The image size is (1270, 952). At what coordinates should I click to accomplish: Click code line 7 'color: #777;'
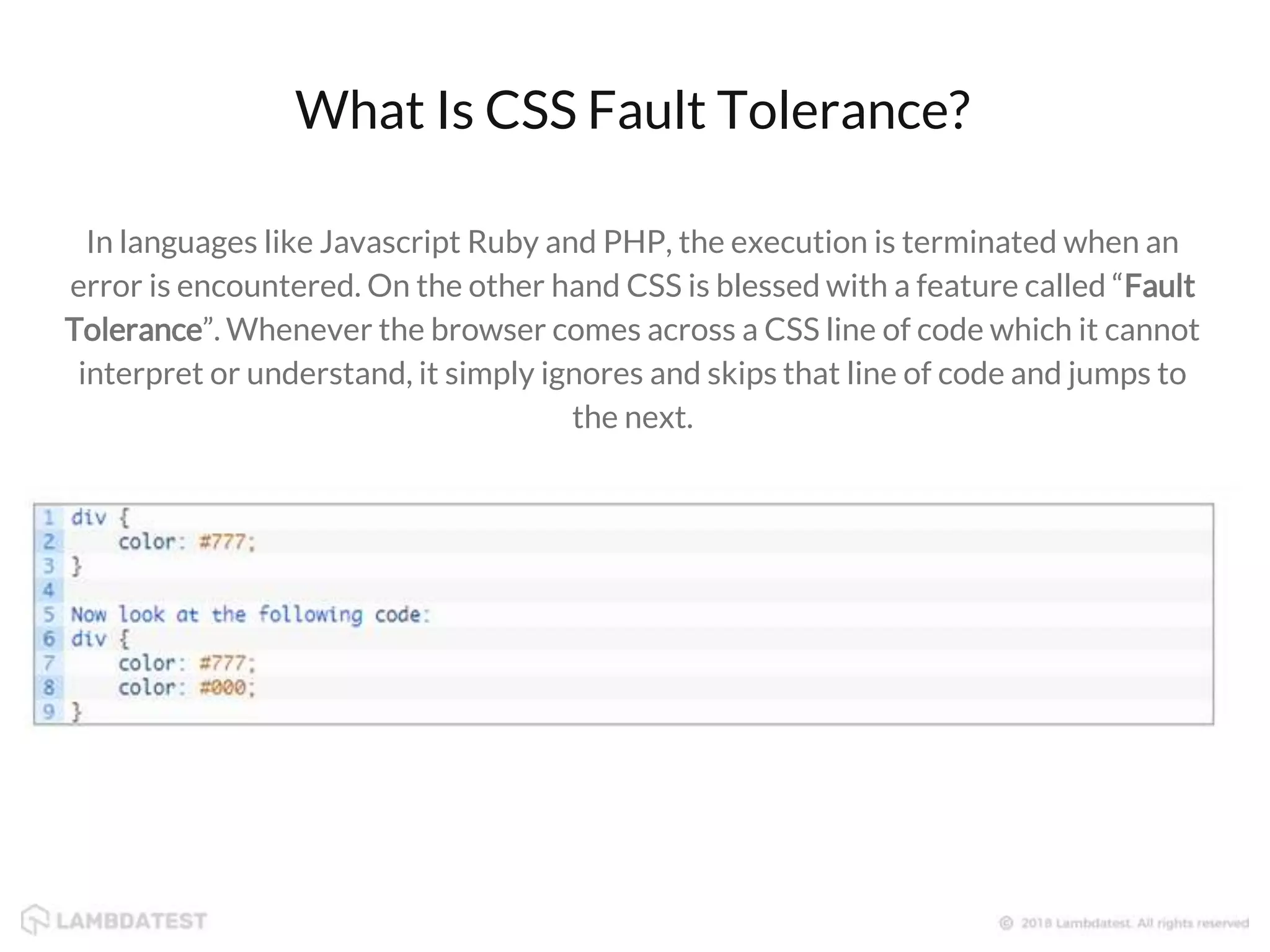(x=187, y=663)
